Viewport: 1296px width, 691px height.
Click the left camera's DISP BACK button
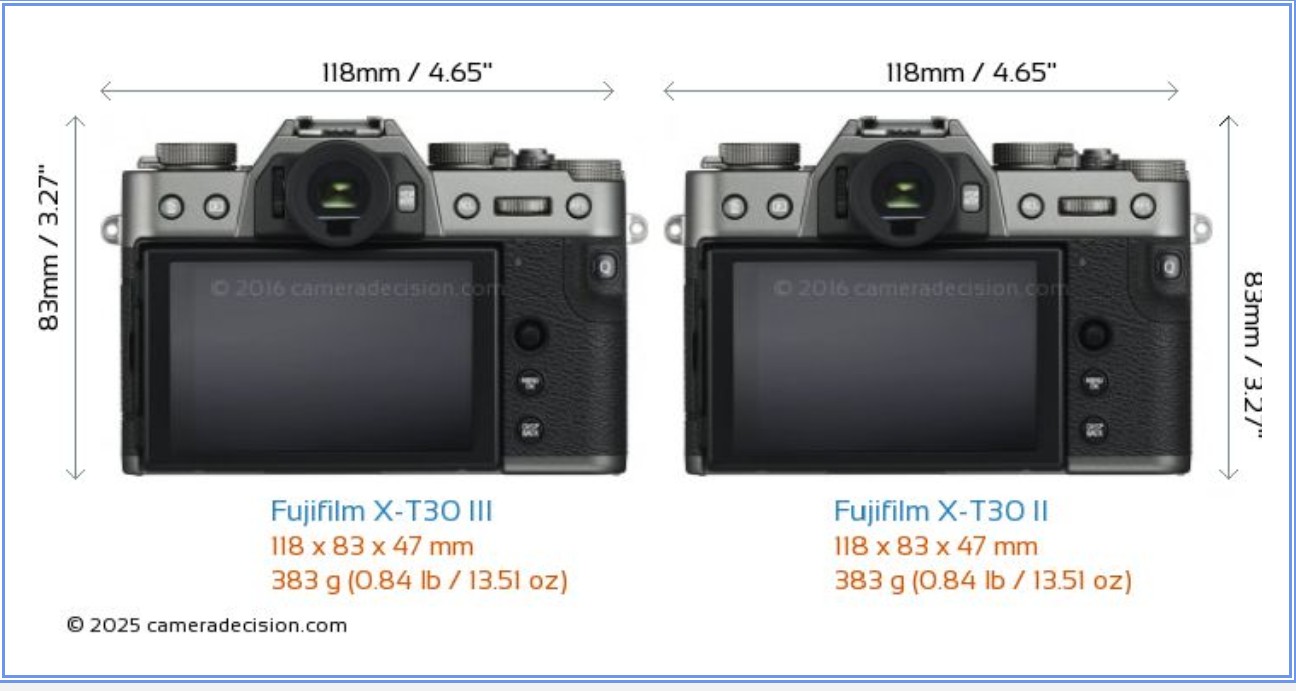[x=530, y=430]
